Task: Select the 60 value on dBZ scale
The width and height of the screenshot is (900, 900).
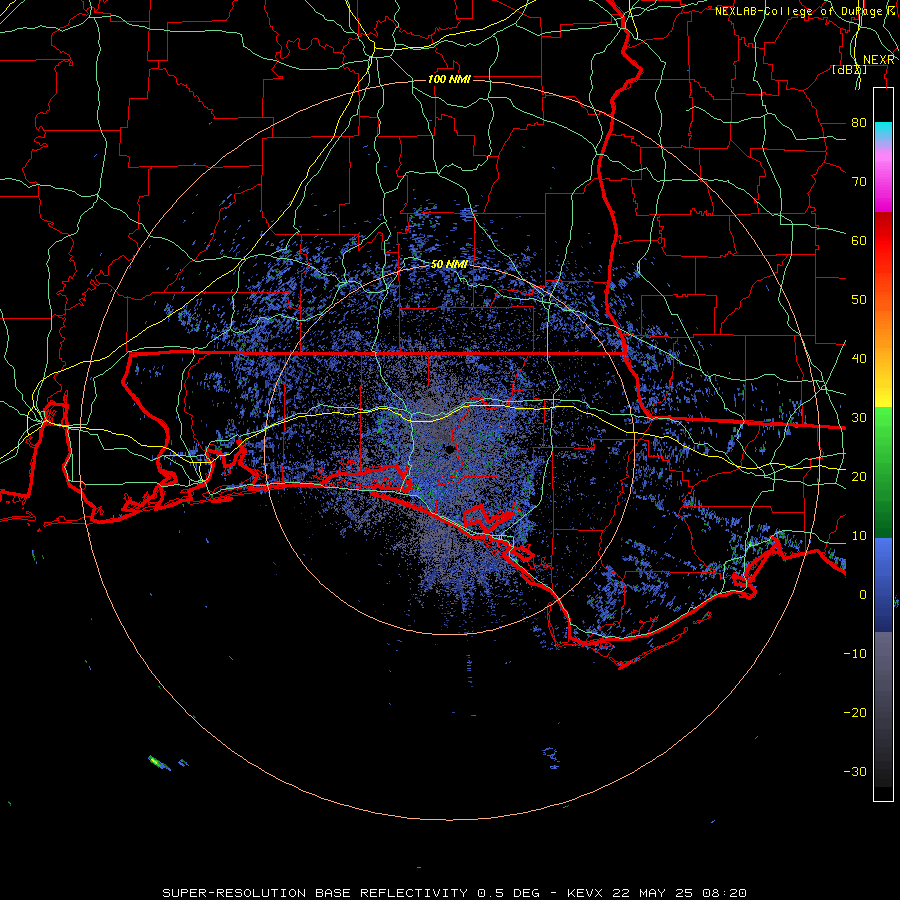Action: click(859, 241)
